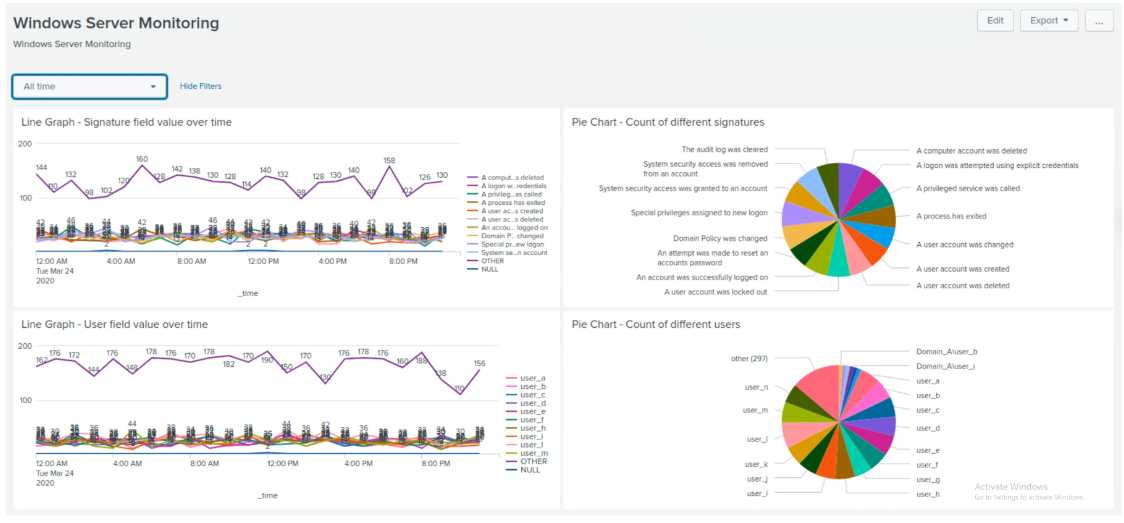The width and height of the screenshot is (1124, 523).
Task: Expand the Export dropdown menu
Action: pyautogui.click(x=1049, y=21)
